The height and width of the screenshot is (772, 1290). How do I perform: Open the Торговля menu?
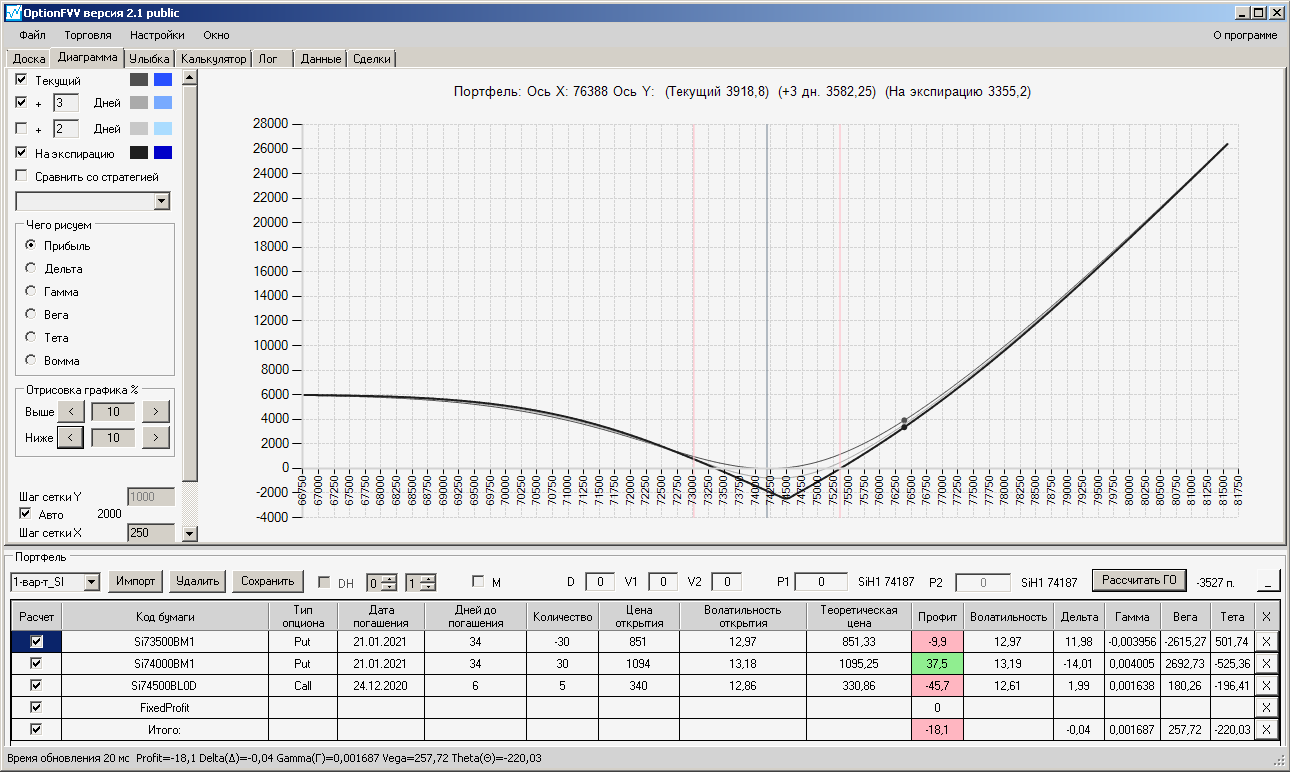88,35
